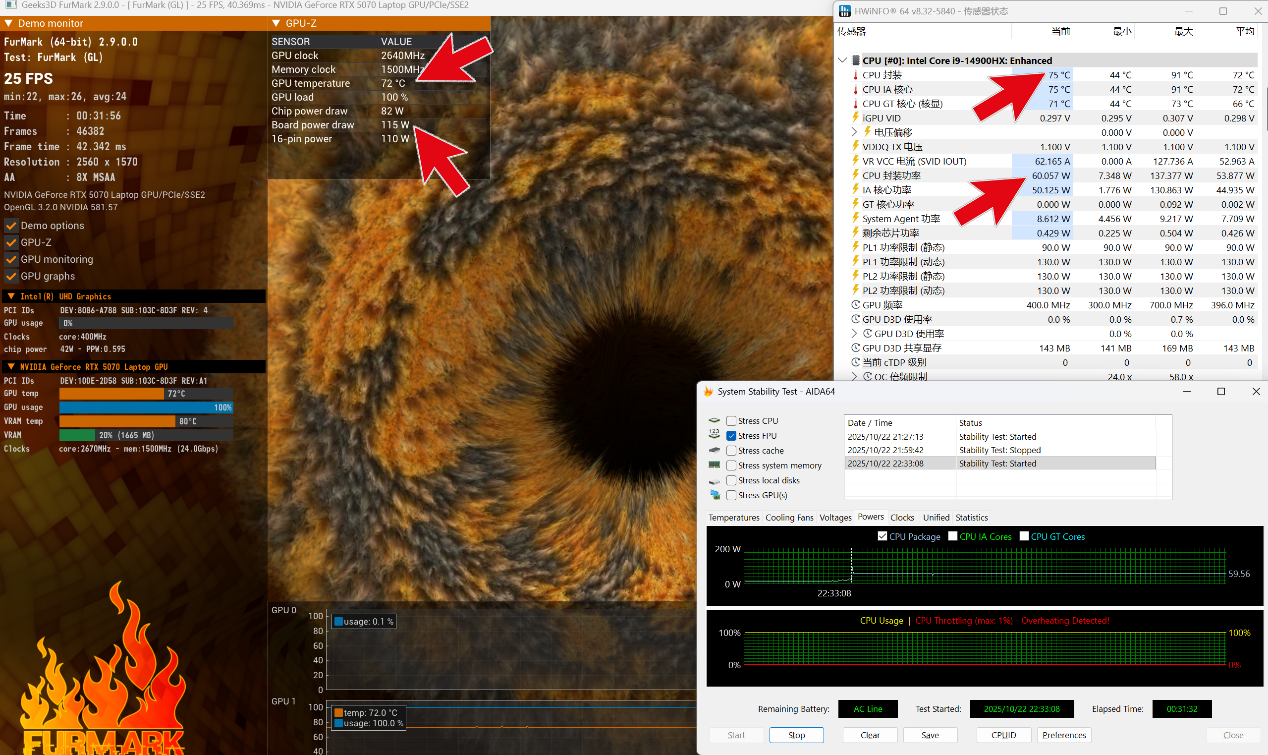Screen dimensions: 1268x755
Task: Click the monitor icon beside Stress GPU(s)
Action: (x=714, y=495)
